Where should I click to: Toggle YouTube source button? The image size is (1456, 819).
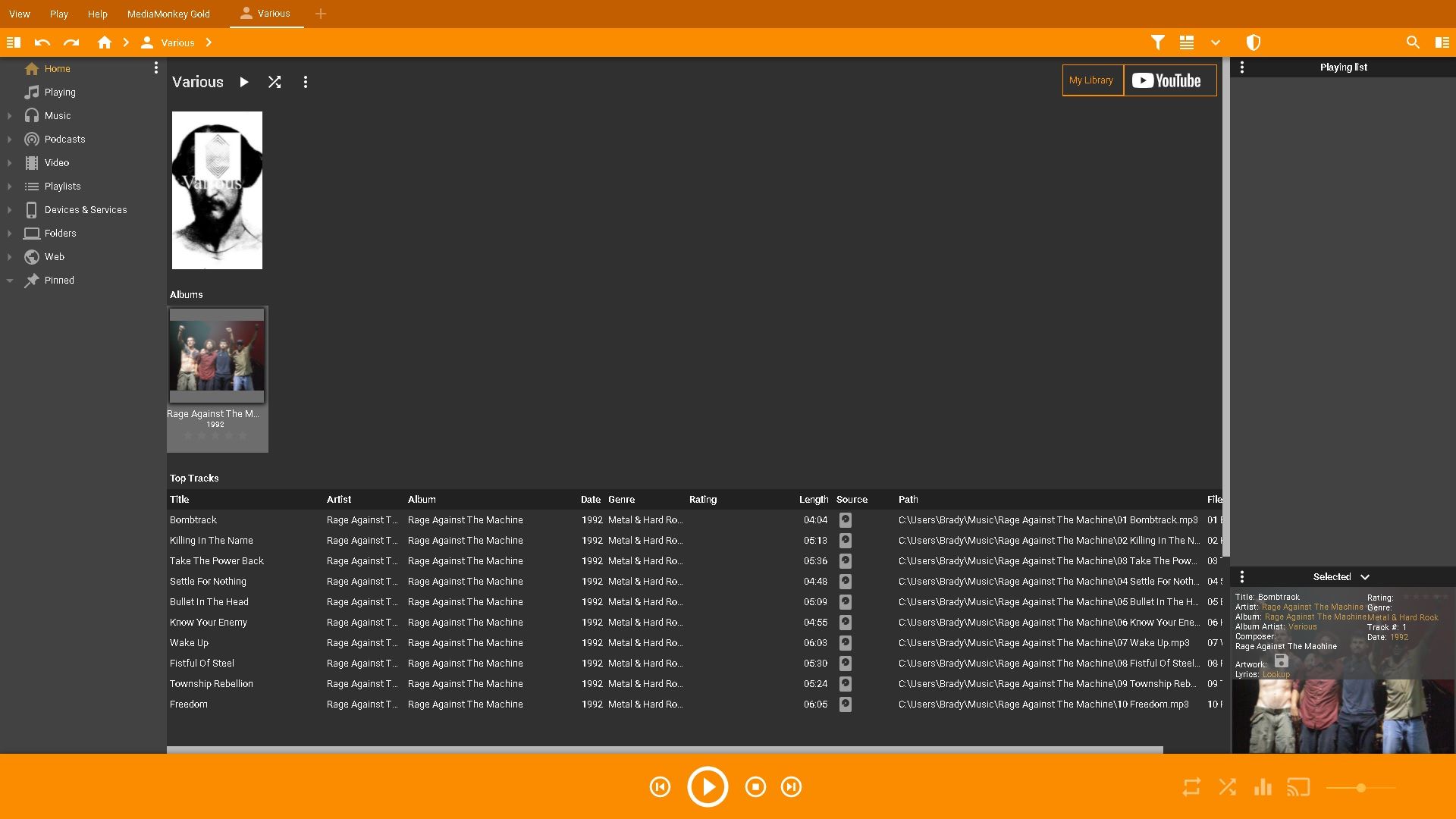(x=1168, y=81)
